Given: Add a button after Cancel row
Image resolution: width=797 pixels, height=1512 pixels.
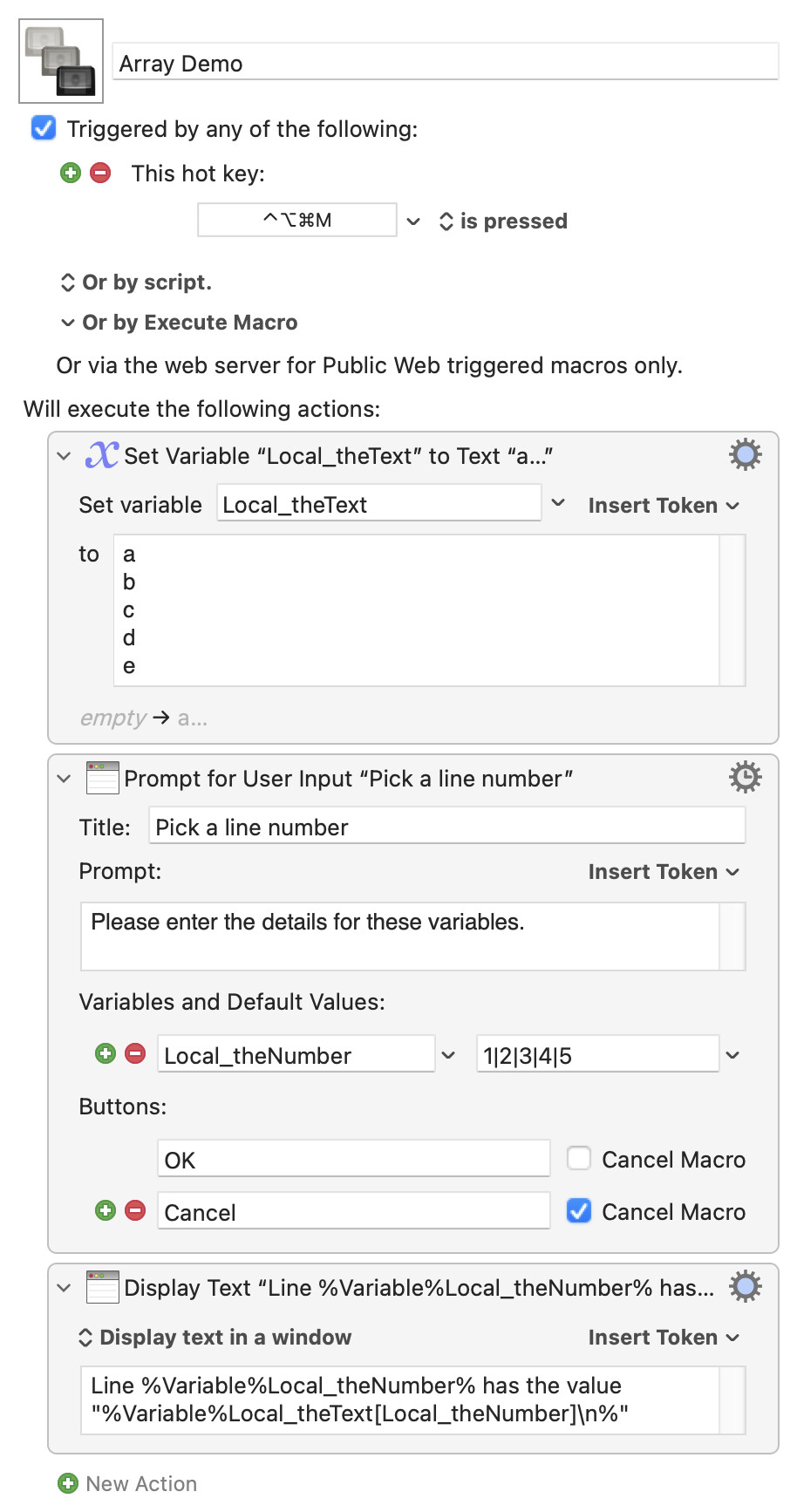Looking at the screenshot, I should click(x=106, y=1210).
